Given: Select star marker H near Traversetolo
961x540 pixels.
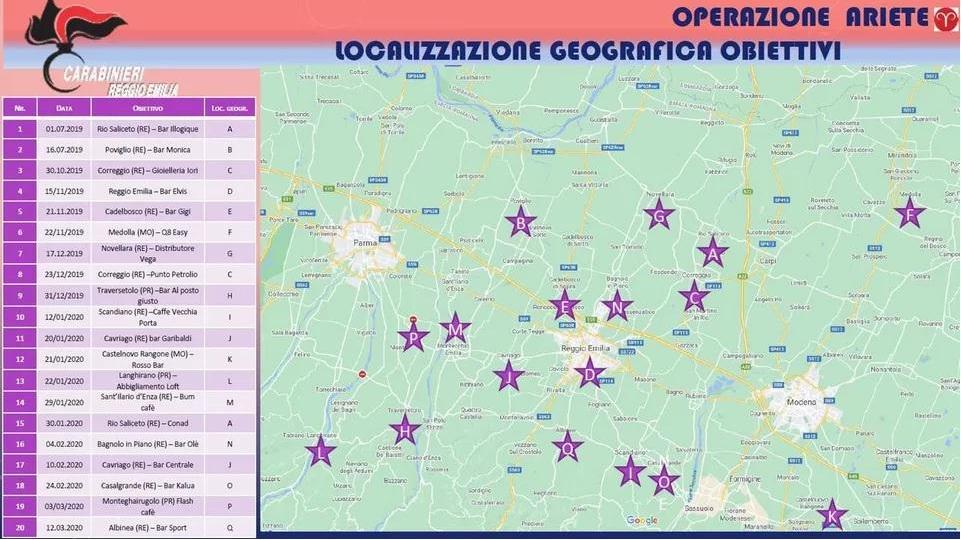Looking at the screenshot, I should click(x=405, y=430).
